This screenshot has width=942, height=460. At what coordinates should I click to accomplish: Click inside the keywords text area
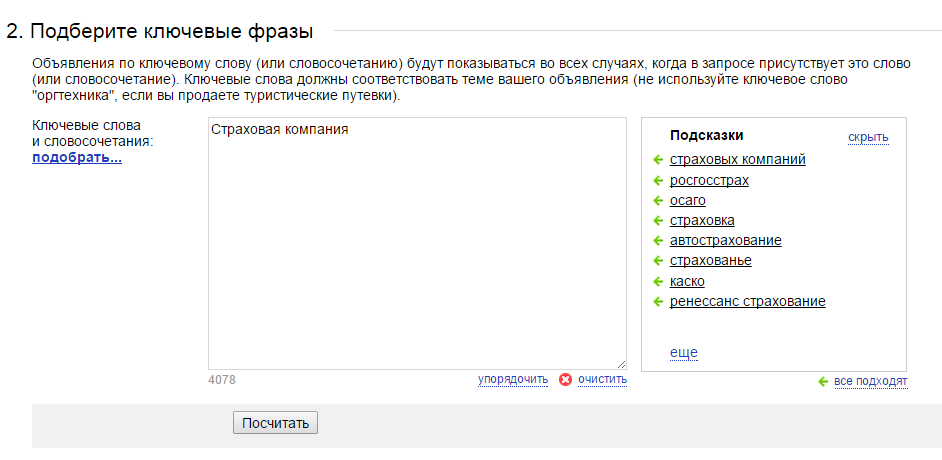pyautogui.click(x=418, y=243)
